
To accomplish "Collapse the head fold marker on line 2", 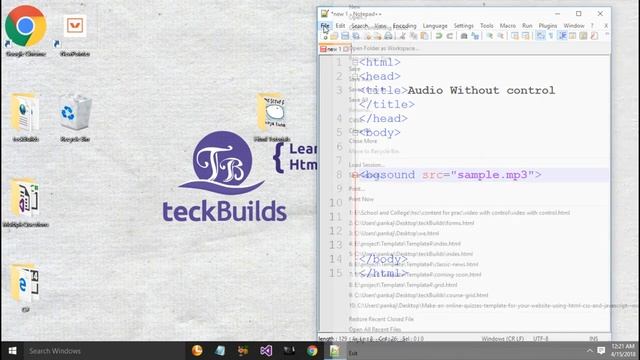I will click(355, 76).
